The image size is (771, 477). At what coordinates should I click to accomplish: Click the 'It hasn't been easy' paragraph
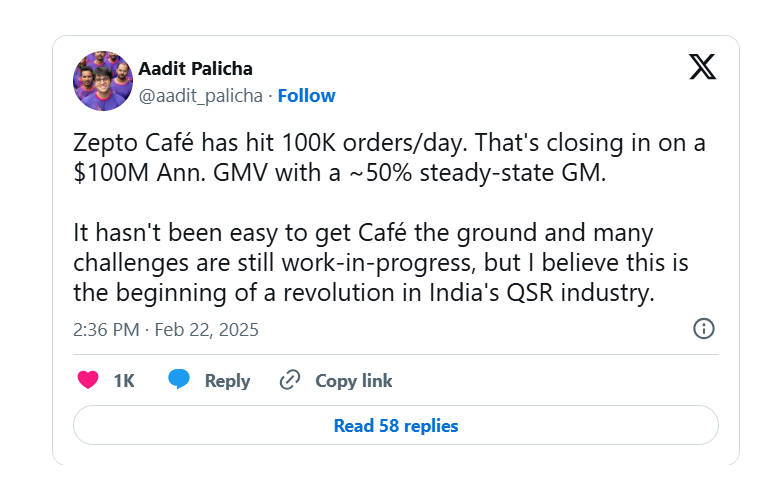(x=381, y=263)
